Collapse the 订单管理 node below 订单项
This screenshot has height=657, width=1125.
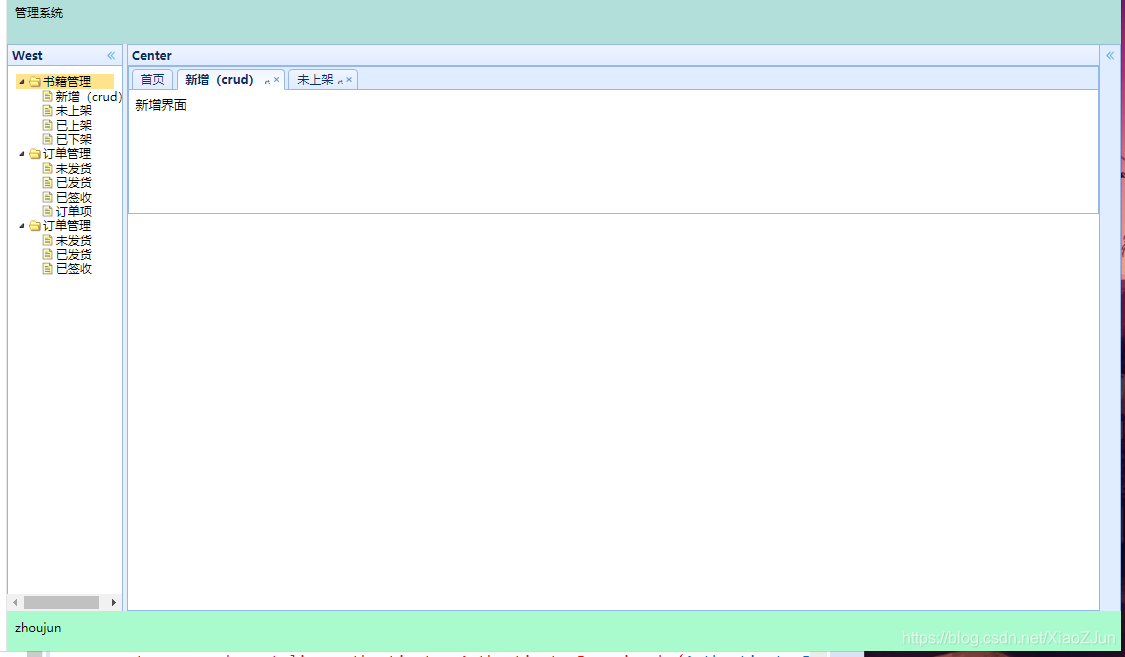[22, 225]
